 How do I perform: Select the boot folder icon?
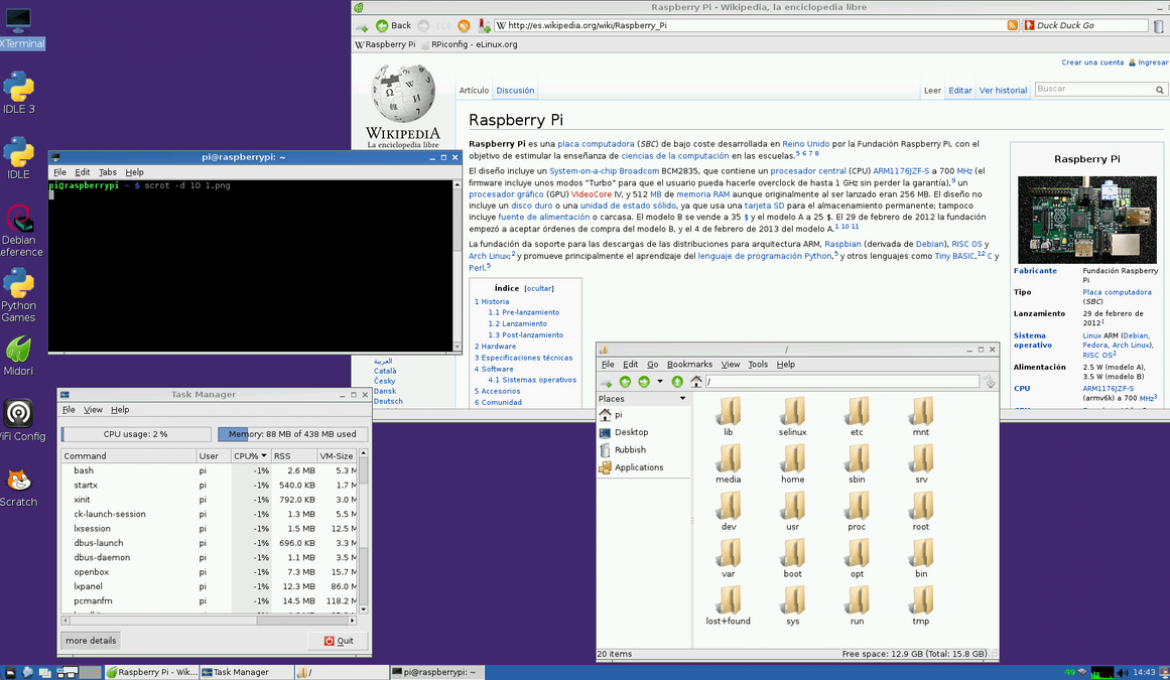click(x=792, y=558)
